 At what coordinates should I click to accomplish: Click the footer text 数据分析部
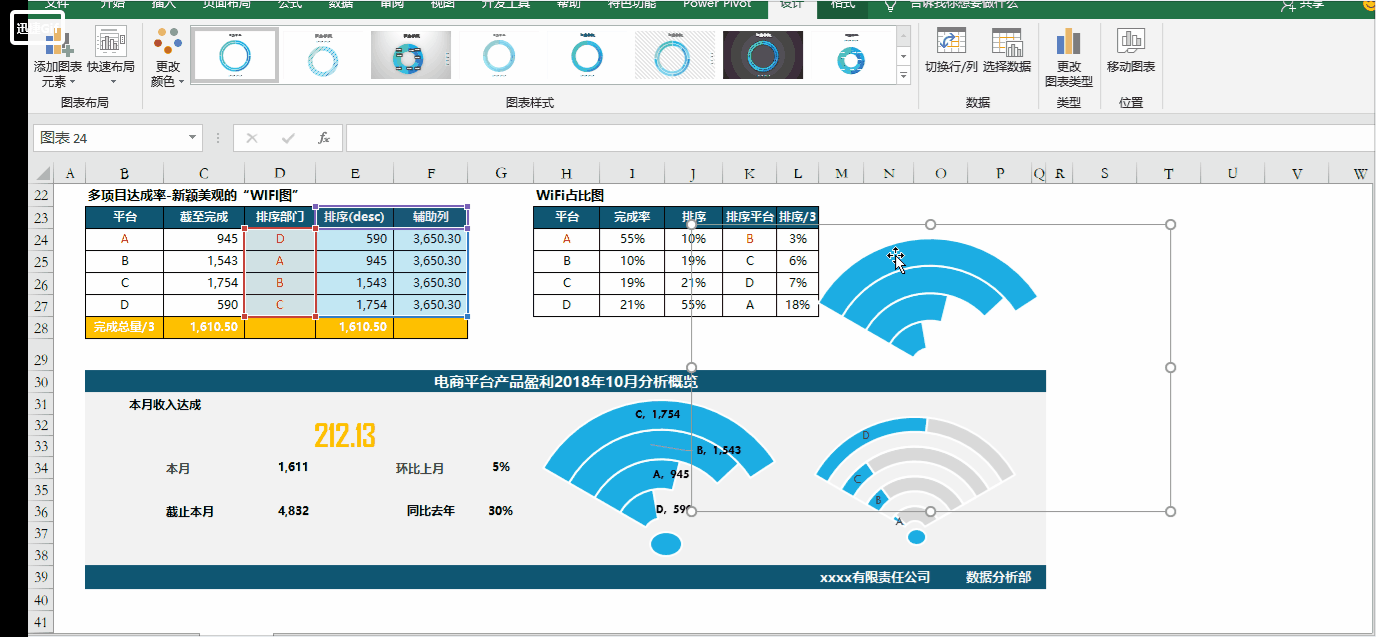998,577
